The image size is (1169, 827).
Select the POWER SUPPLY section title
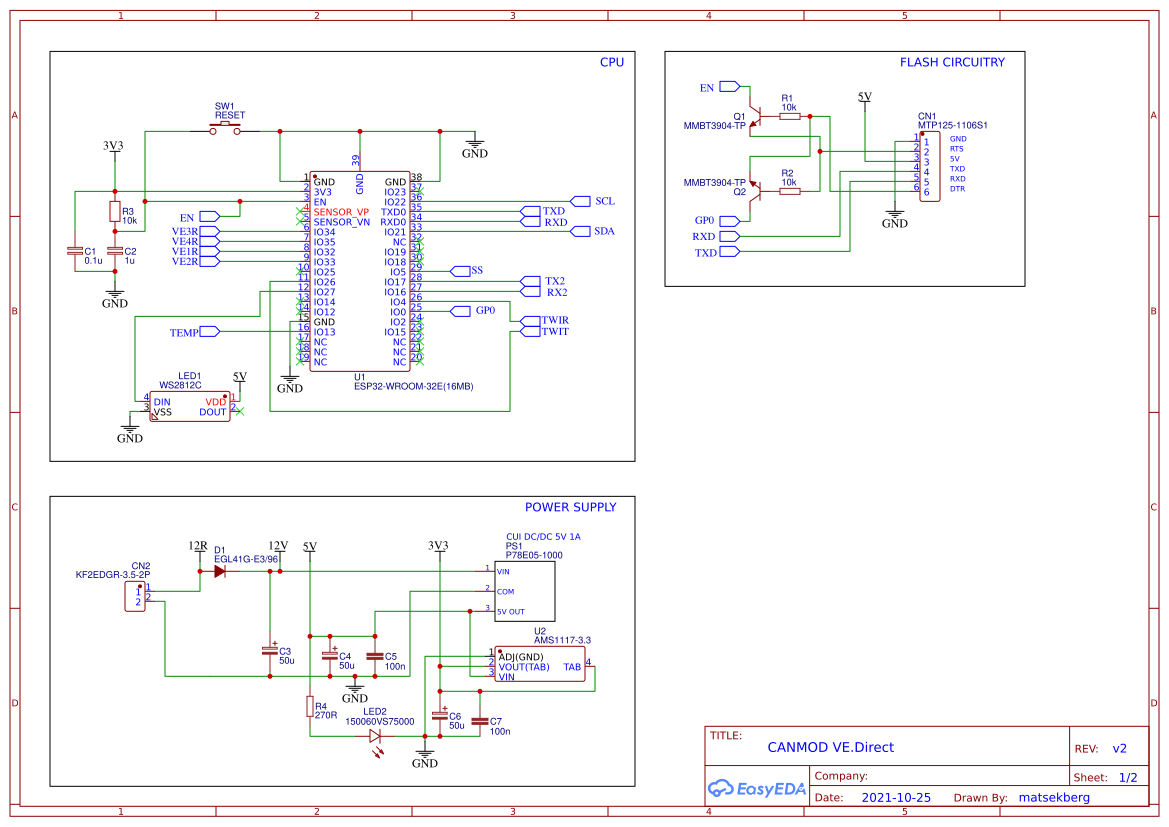coord(573,507)
